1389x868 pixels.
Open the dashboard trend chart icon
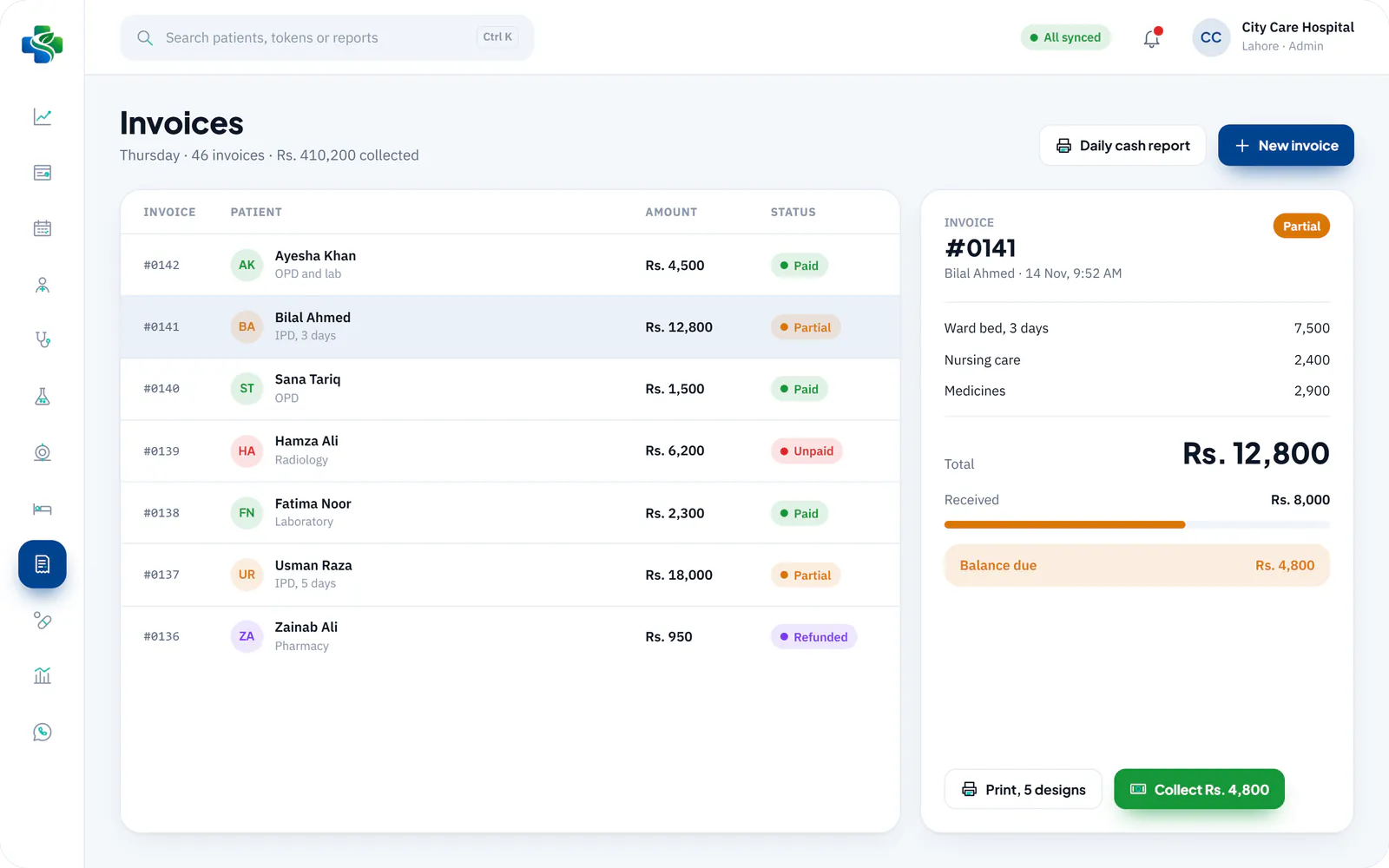(x=43, y=116)
